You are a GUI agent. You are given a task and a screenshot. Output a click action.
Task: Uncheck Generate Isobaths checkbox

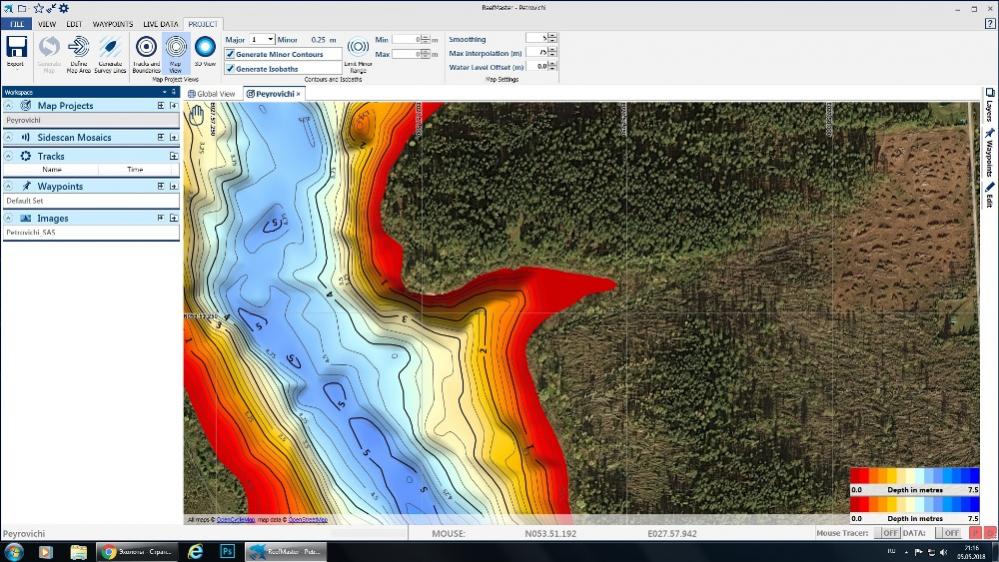pos(230,69)
